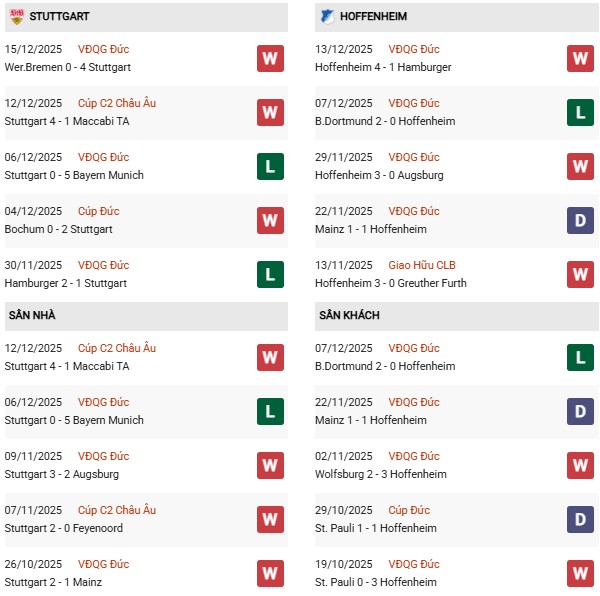
Task: Click the Stuttgart club logo icon
Action: (16, 17)
